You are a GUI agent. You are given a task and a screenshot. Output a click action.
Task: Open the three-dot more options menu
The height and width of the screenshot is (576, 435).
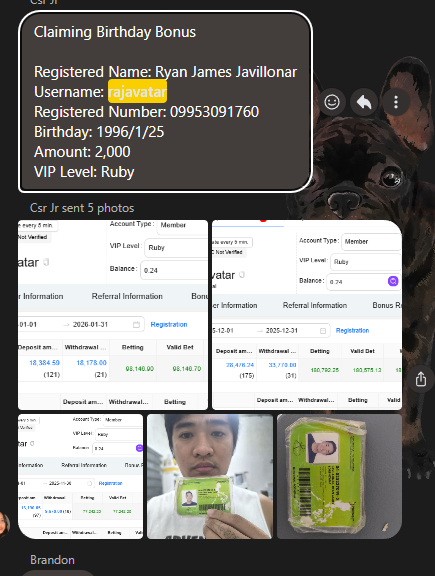click(396, 102)
